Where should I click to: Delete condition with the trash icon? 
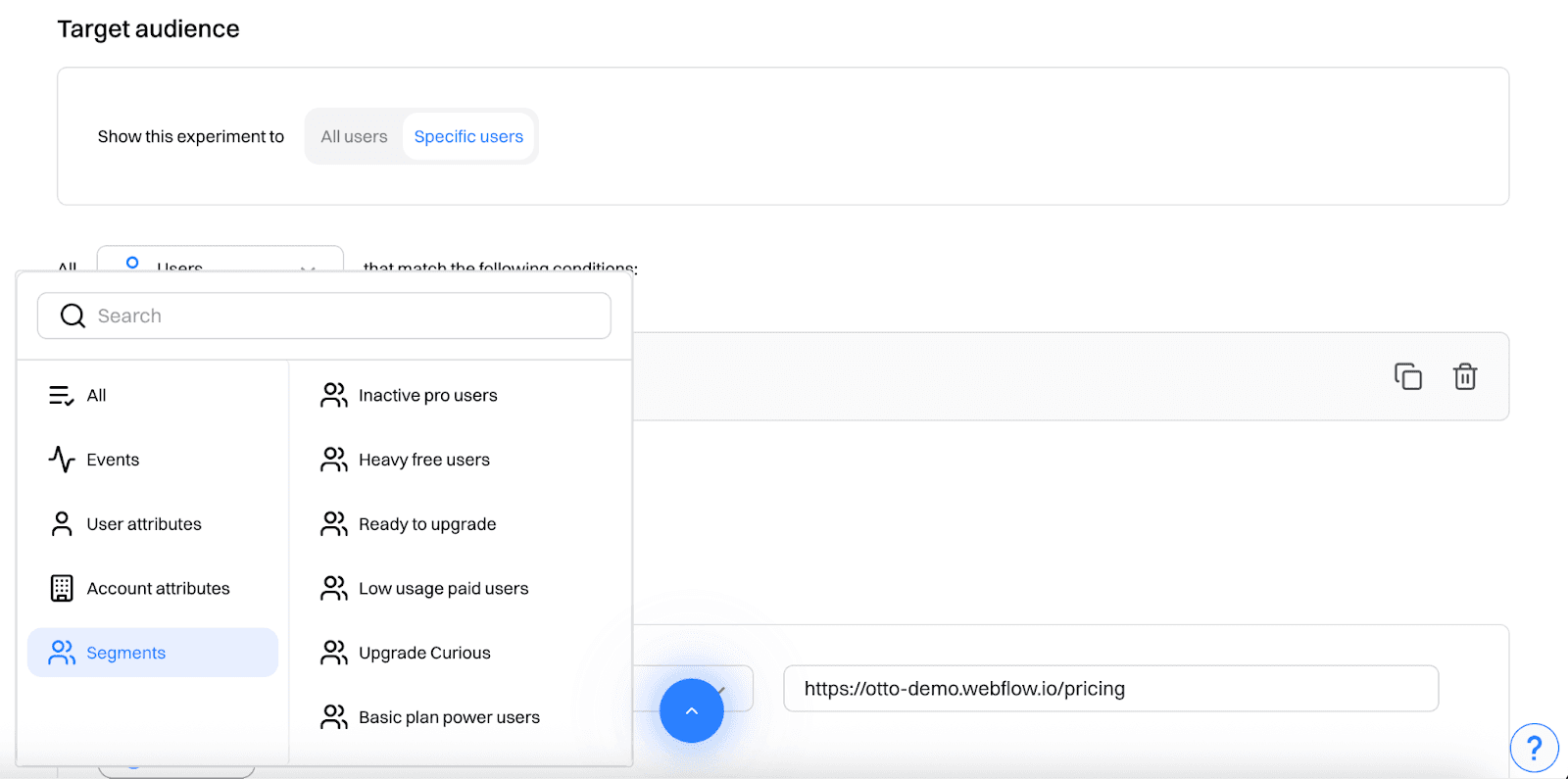pyautogui.click(x=1465, y=376)
